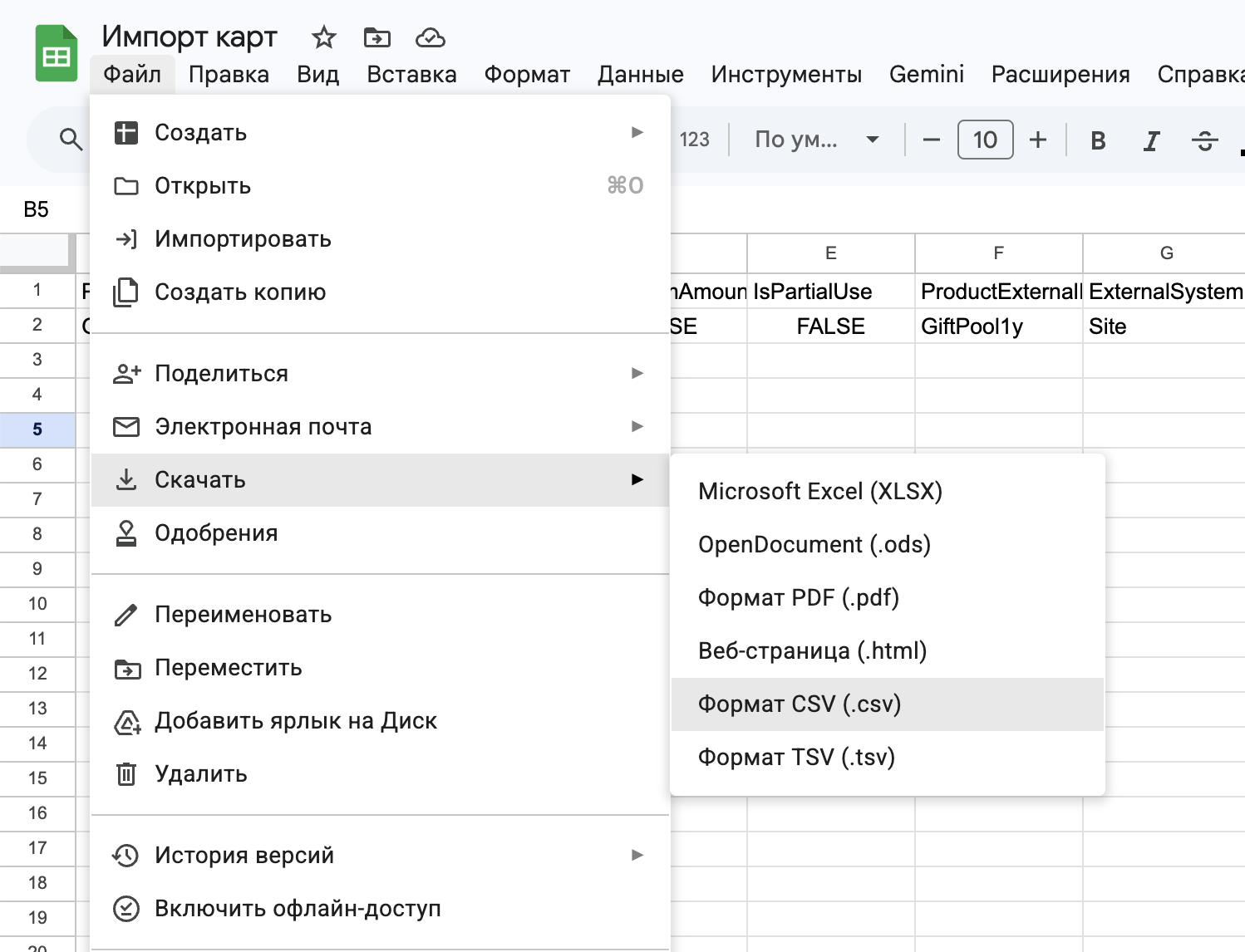Click the 123 number format button
1245x952 pixels.
click(695, 140)
